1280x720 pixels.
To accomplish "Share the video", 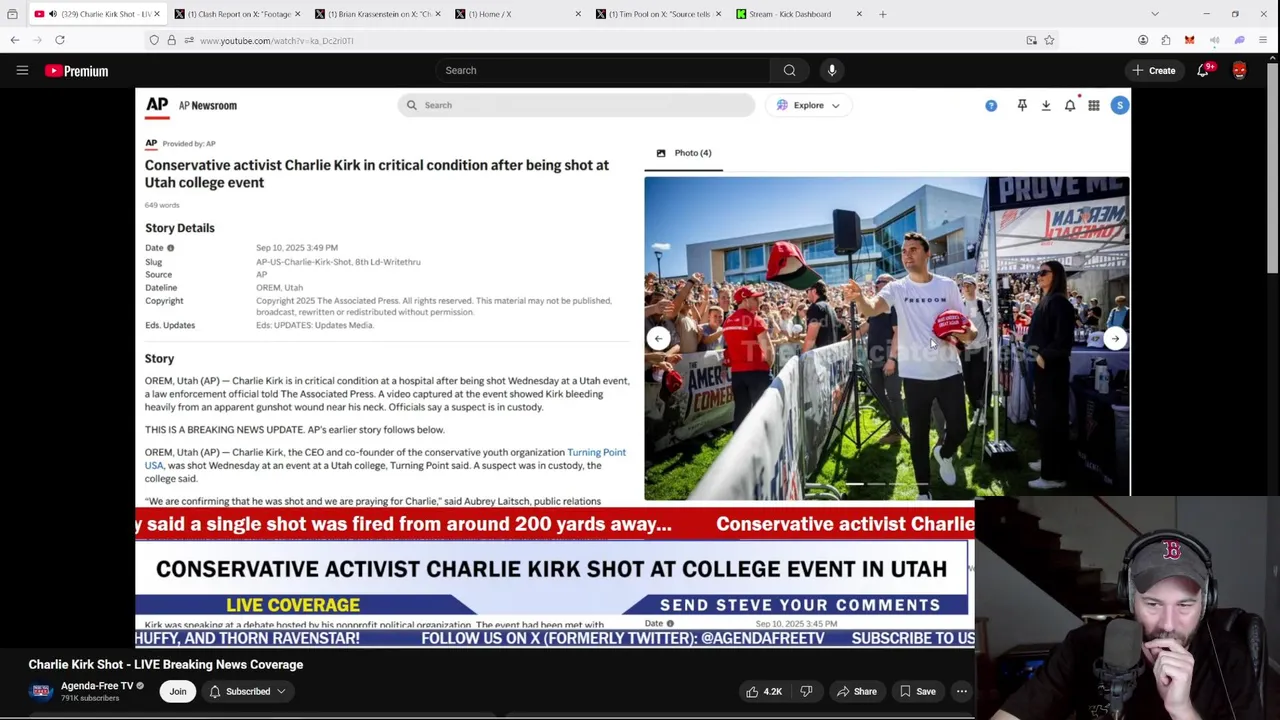I will pos(857,691).
